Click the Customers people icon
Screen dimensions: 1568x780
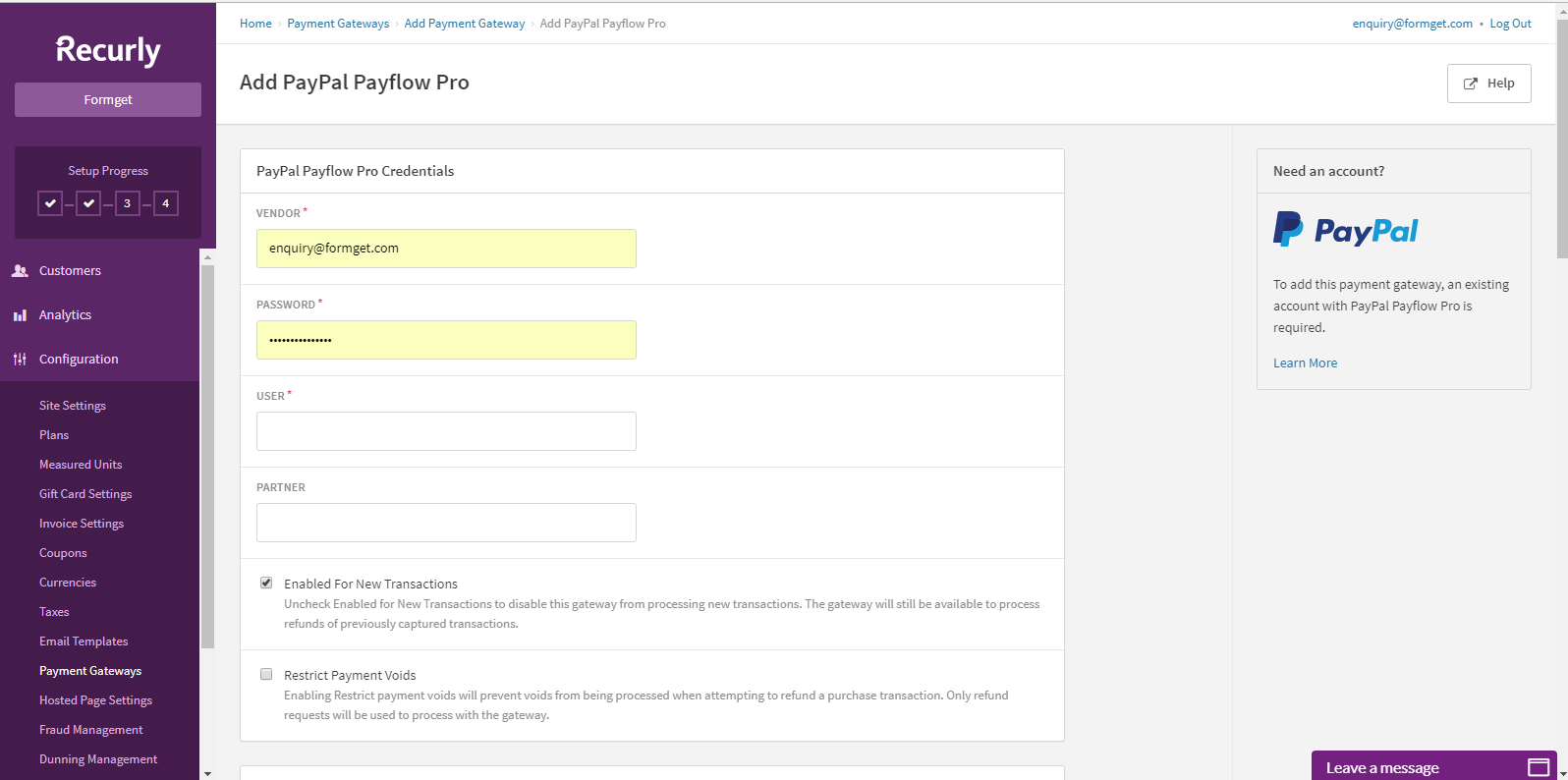click(x=20, y=271)
